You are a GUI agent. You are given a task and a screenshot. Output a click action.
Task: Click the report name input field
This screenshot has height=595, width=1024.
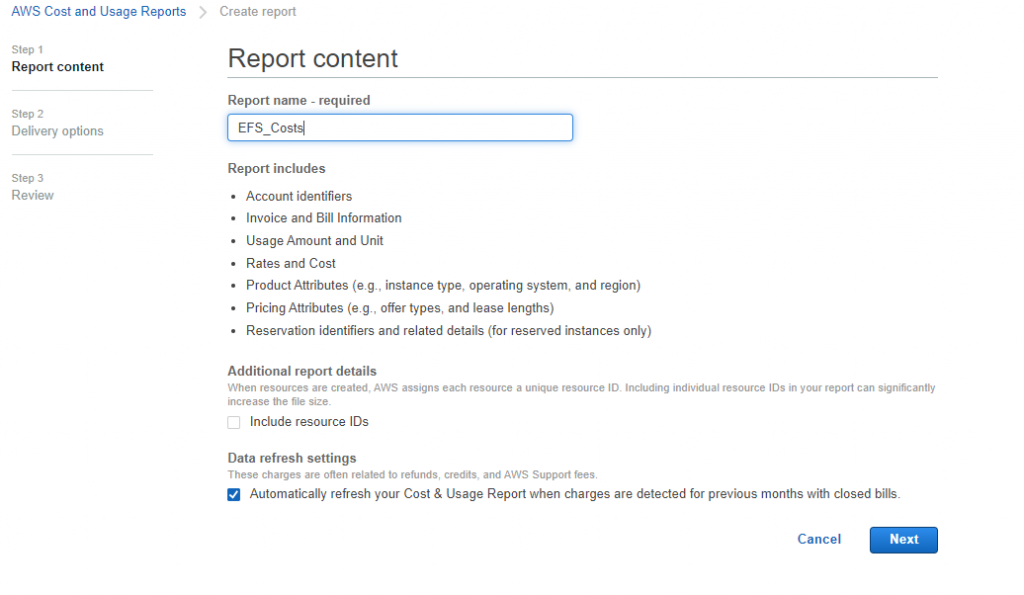[400, 127]
